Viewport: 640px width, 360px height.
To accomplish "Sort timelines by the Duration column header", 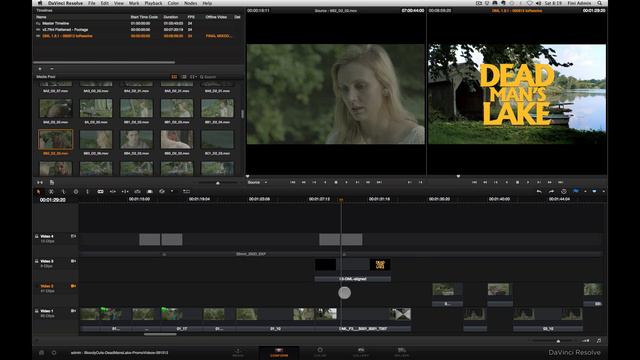I will click(171, 17).
